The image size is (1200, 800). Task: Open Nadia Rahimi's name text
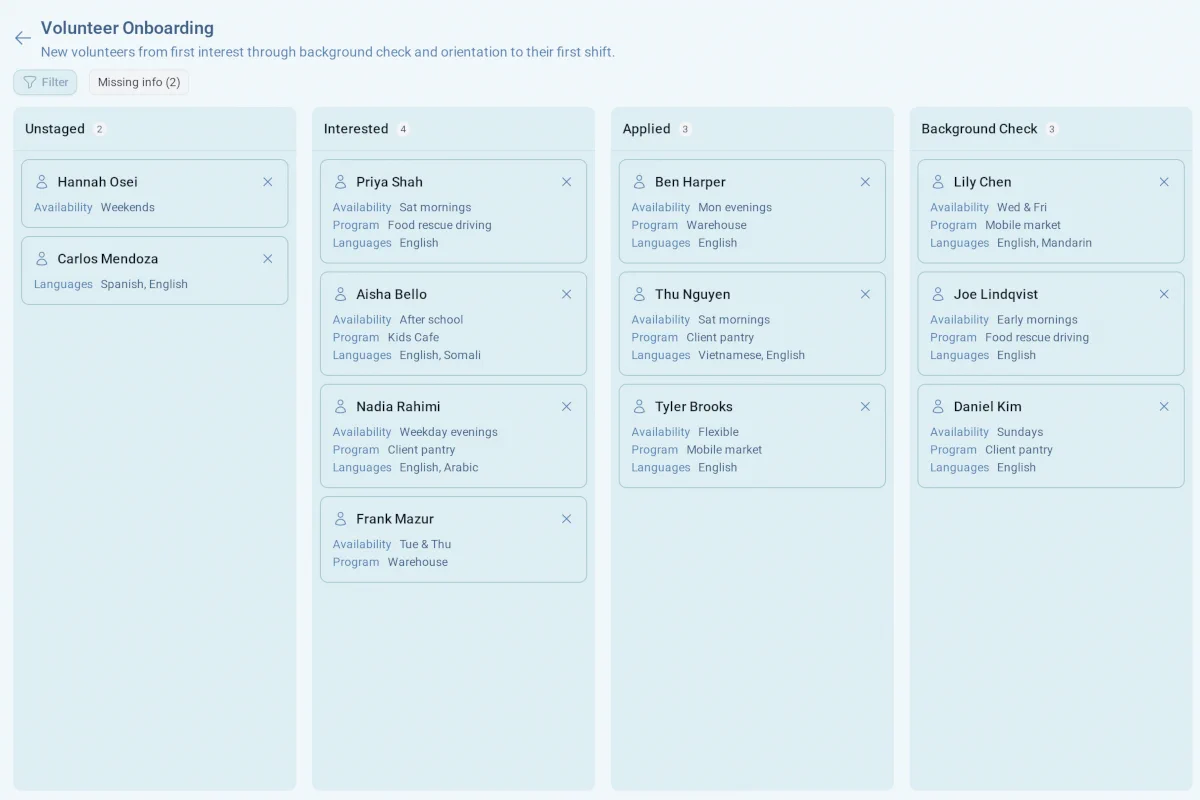pyautogui.click(x=398, y=407)
